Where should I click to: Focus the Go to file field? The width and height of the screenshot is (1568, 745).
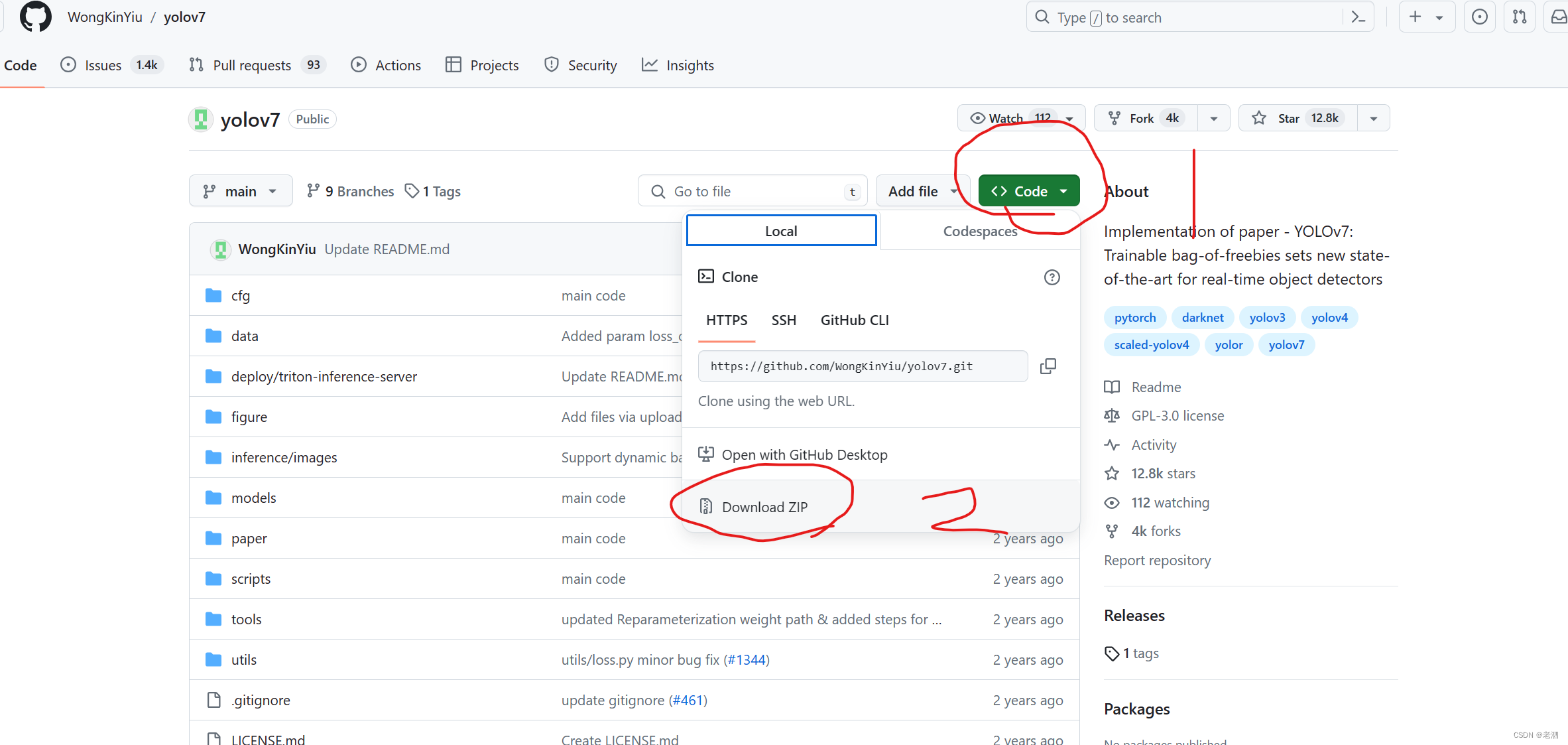[x=753, y=192]
